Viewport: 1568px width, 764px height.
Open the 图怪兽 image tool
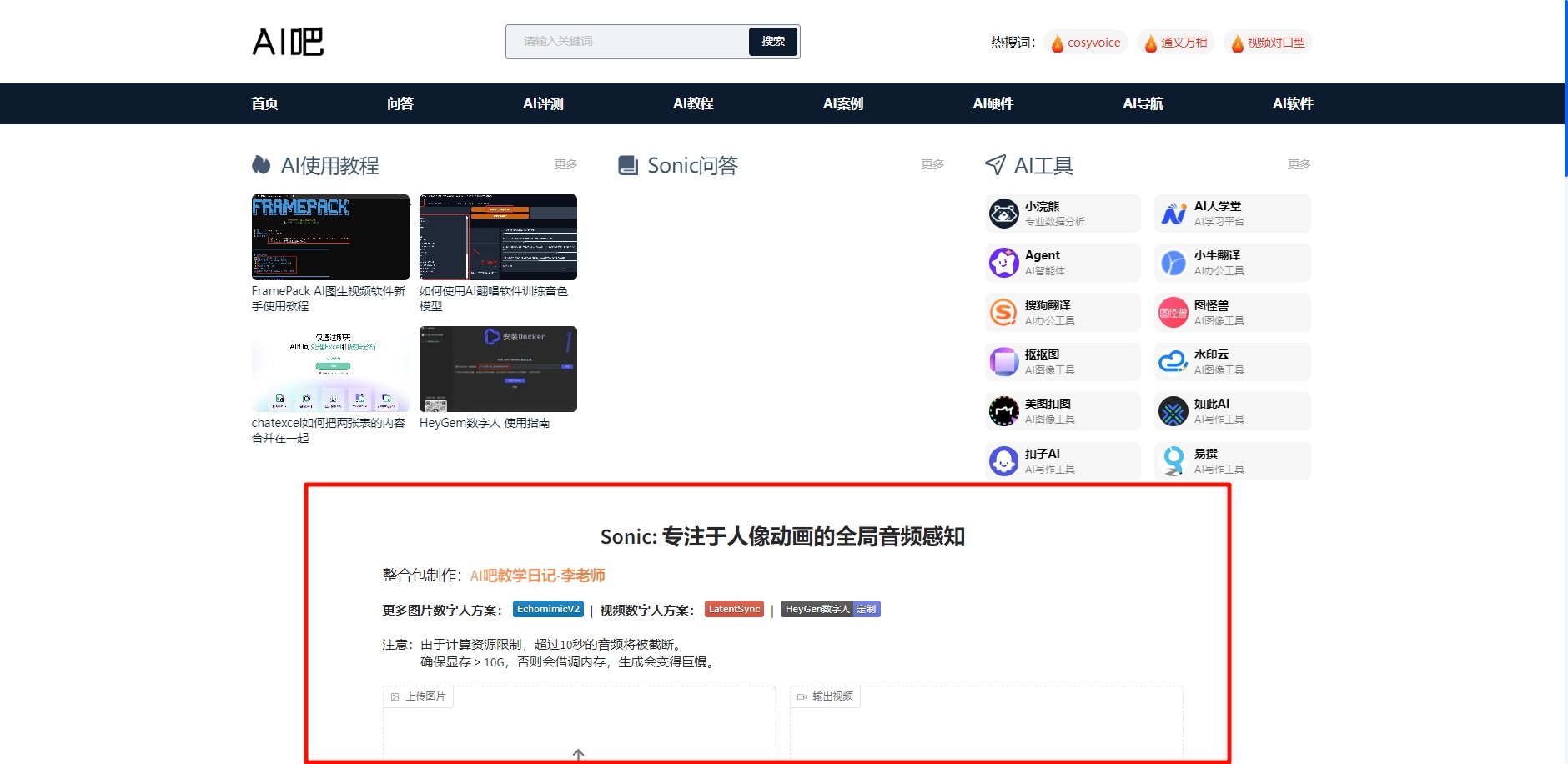[1232, 312]
